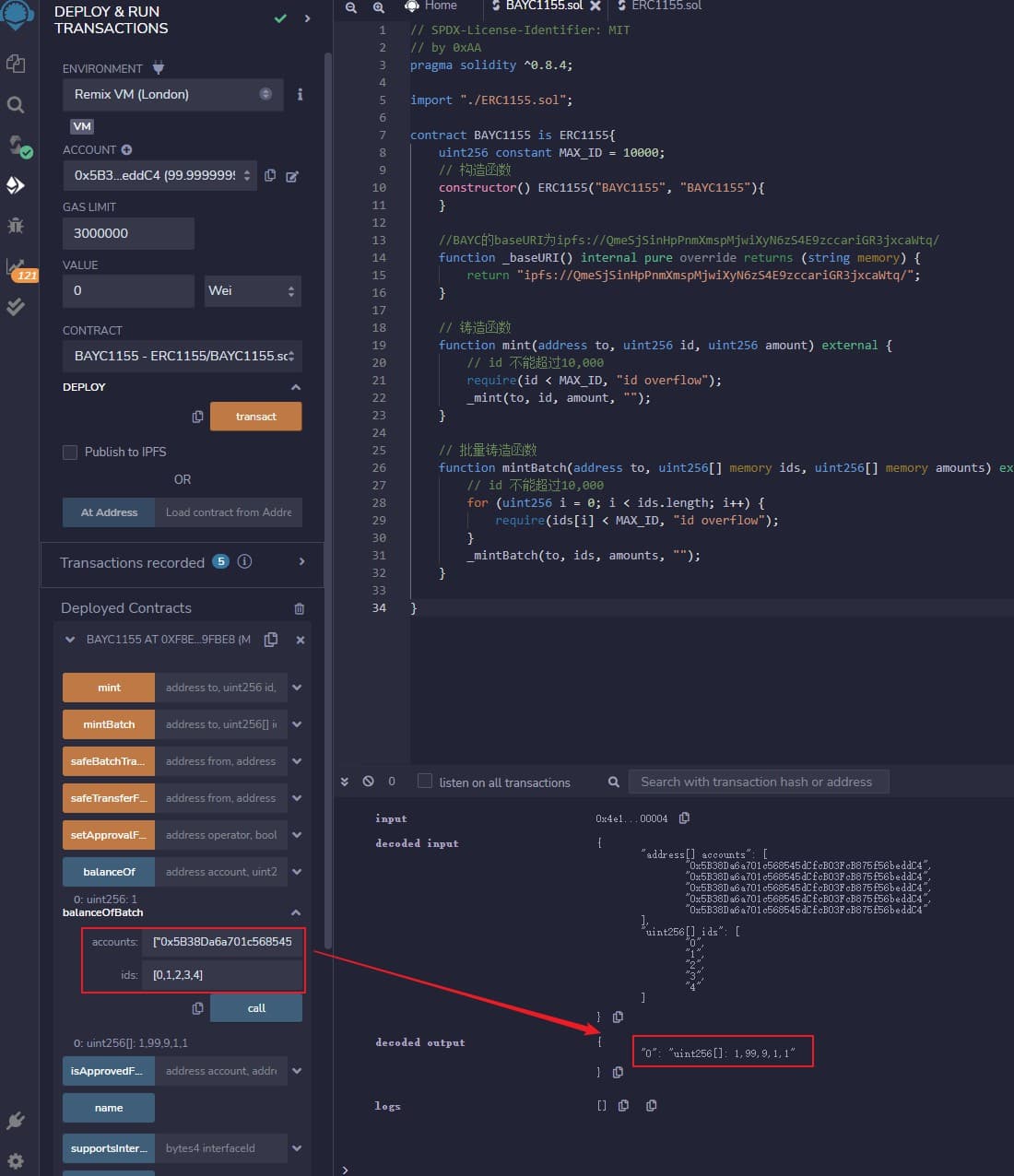Switch to the ERC1155.sol tab
1014x1176 pixels.
click(666, 6)
